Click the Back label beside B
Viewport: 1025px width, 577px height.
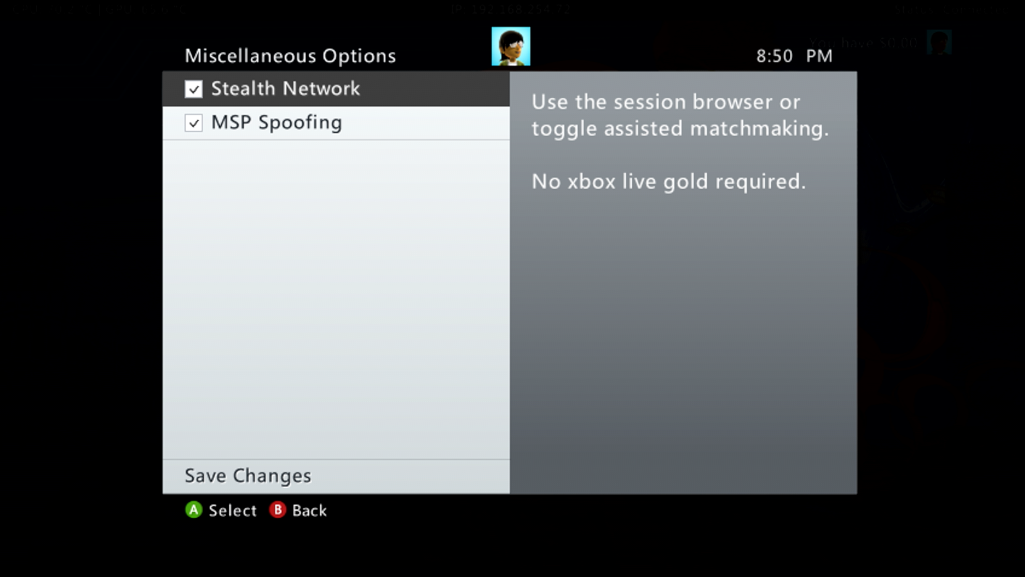point(309,510)
